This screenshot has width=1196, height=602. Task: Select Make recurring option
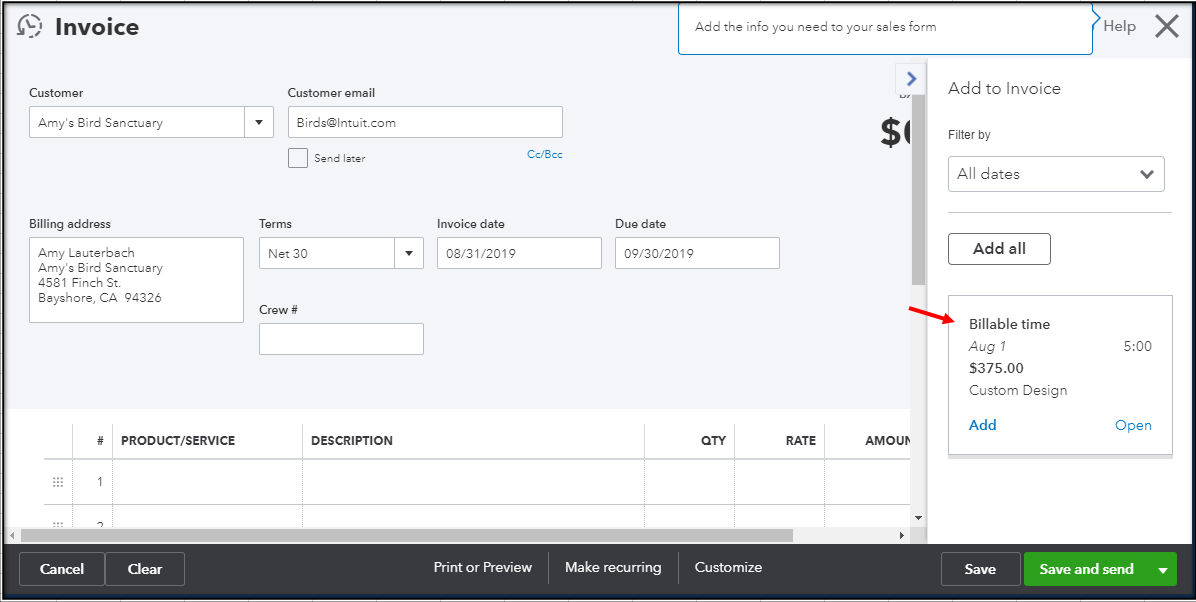tap(613, 568)
